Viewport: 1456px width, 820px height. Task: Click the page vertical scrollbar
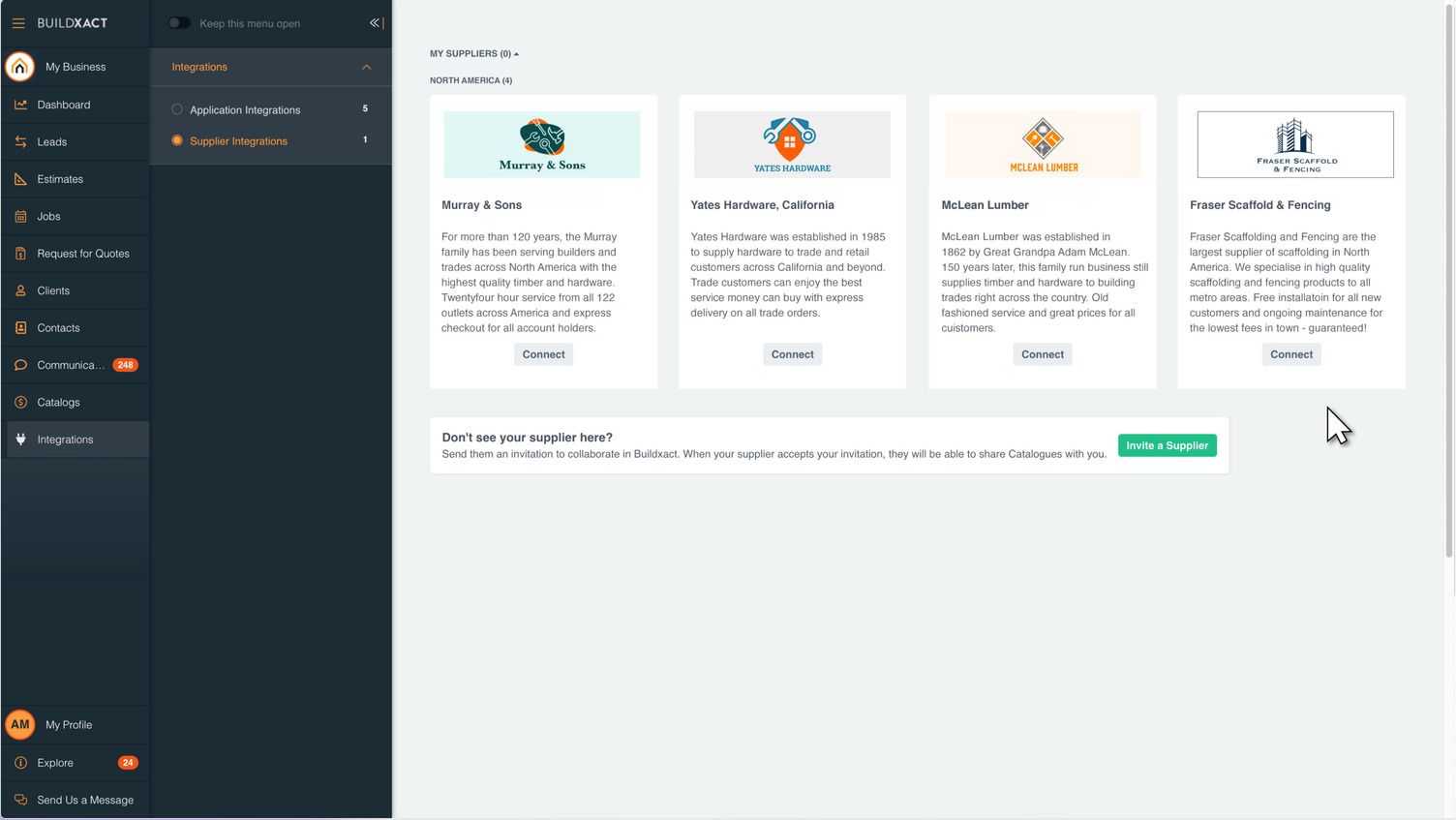click(x=1449, y=281)
